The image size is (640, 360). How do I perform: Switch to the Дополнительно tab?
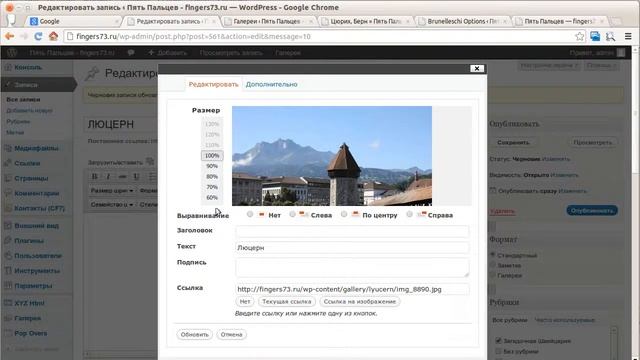[271, 84]
